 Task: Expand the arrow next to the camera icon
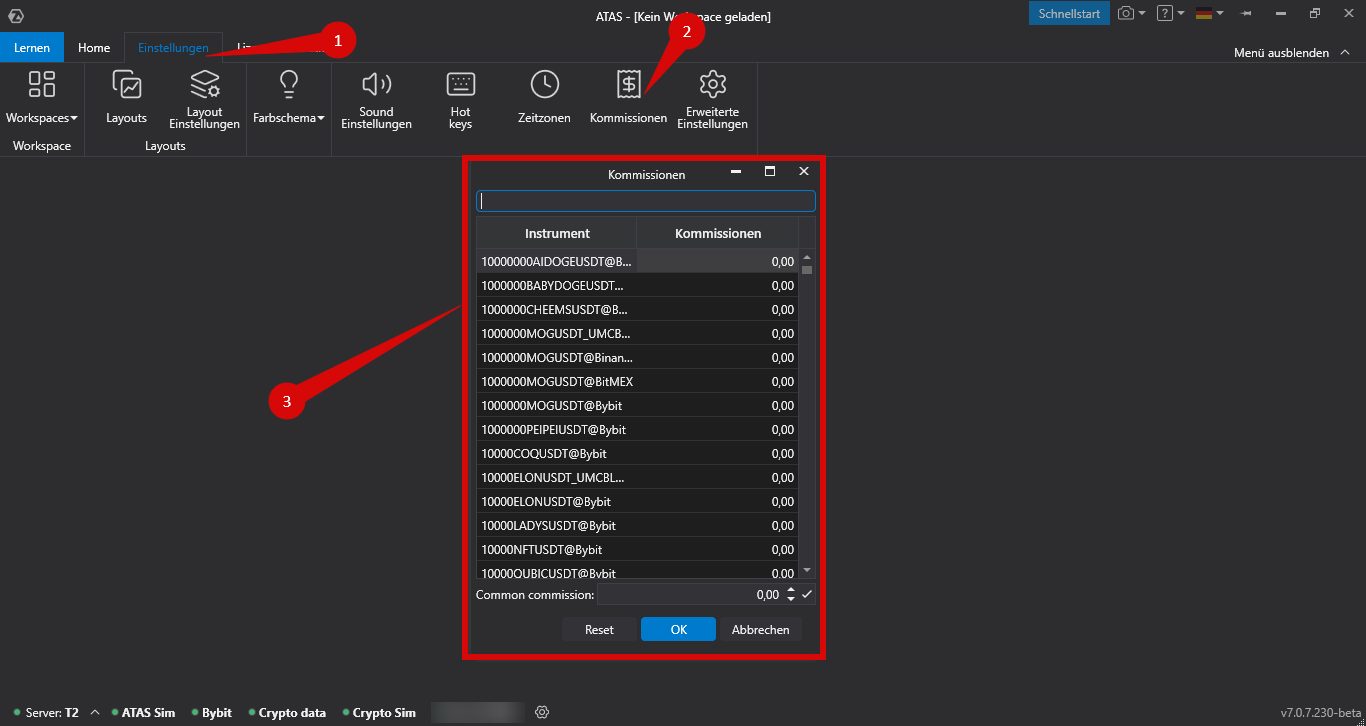pyautogui.click(x=1142, y=13)
